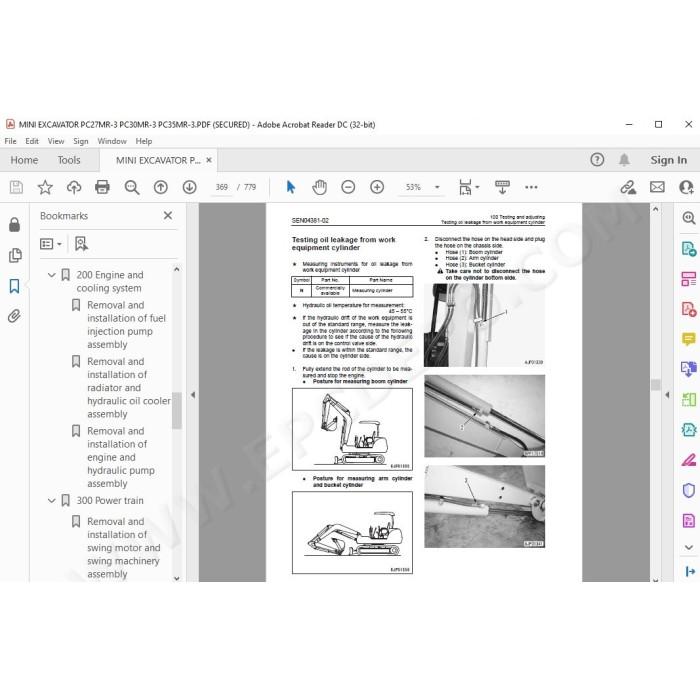700x700 pixels.
Task: Open the Comment tool in right pane
Action: coord(688,339)
